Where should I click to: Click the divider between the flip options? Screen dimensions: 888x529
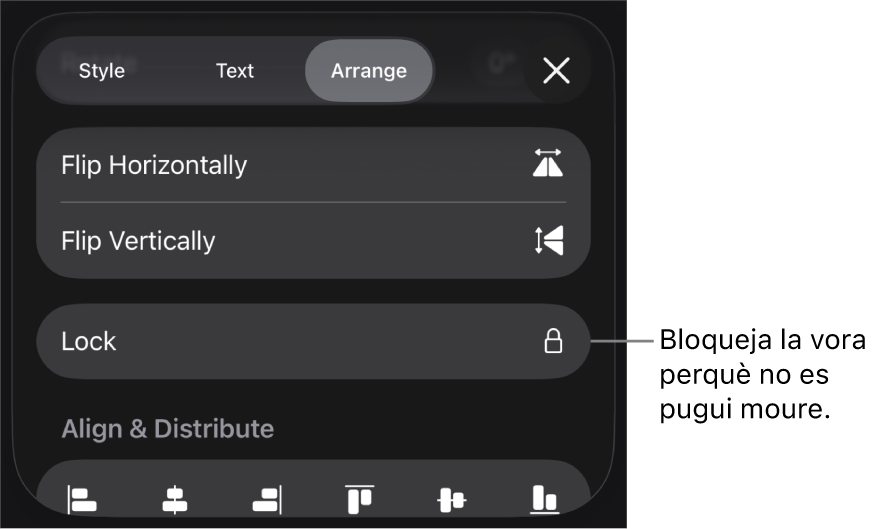click(x=313, y=202)
